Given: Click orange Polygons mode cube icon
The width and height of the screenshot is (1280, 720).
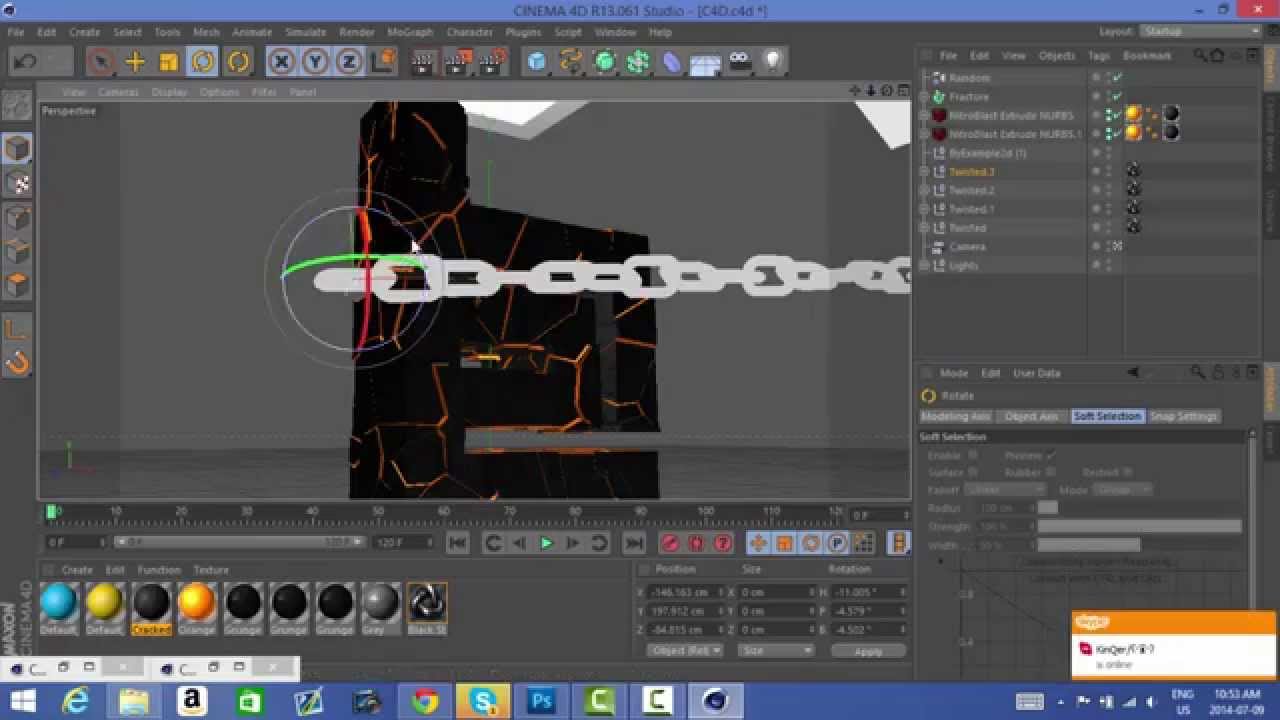Looking at the screenshot, I should coord(17,285).
